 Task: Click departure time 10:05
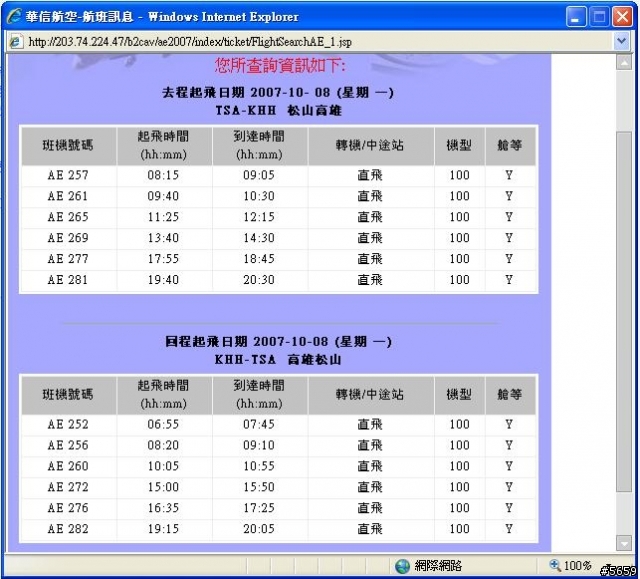click(163, 466)
